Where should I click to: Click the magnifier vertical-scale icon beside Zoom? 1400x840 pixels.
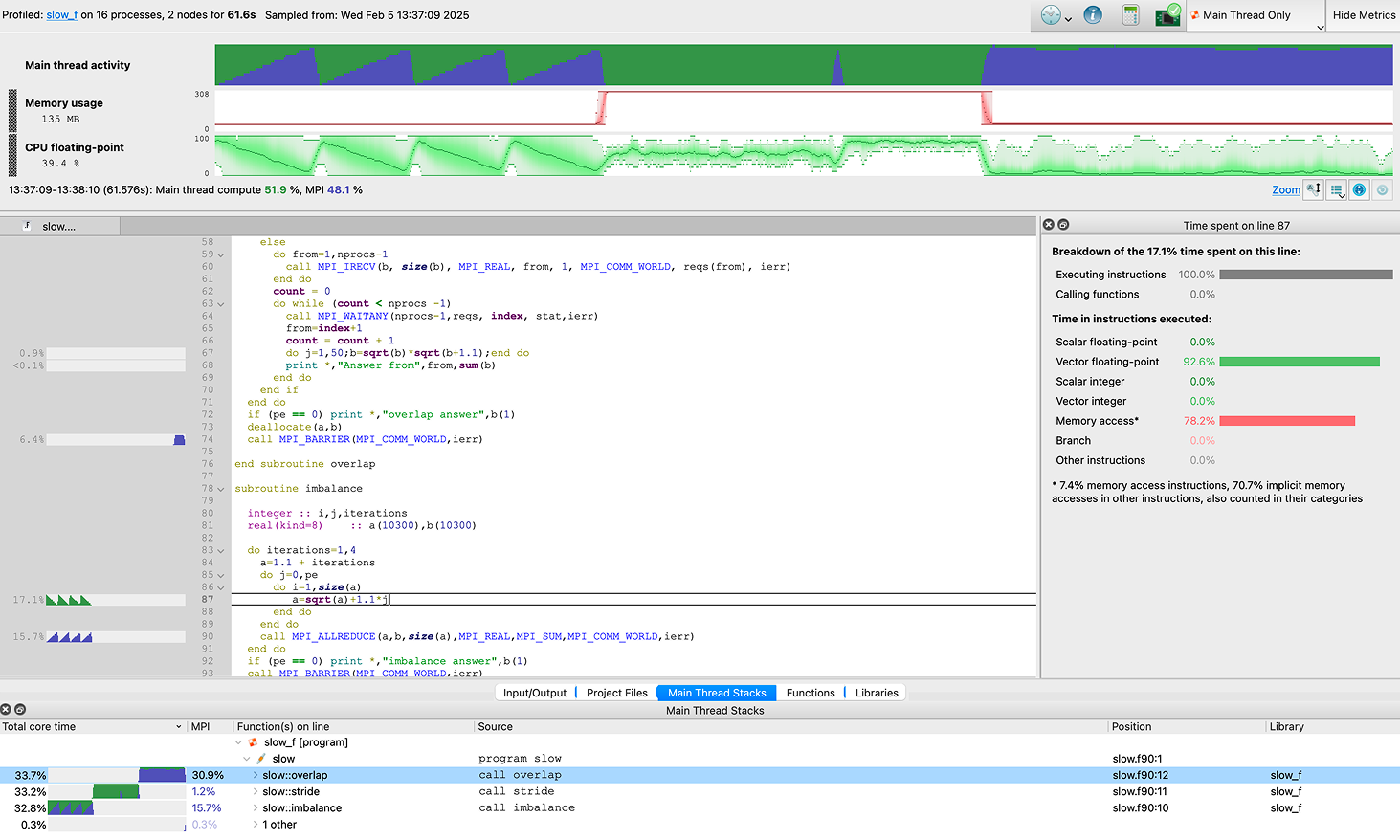(x=1314, y=189)
